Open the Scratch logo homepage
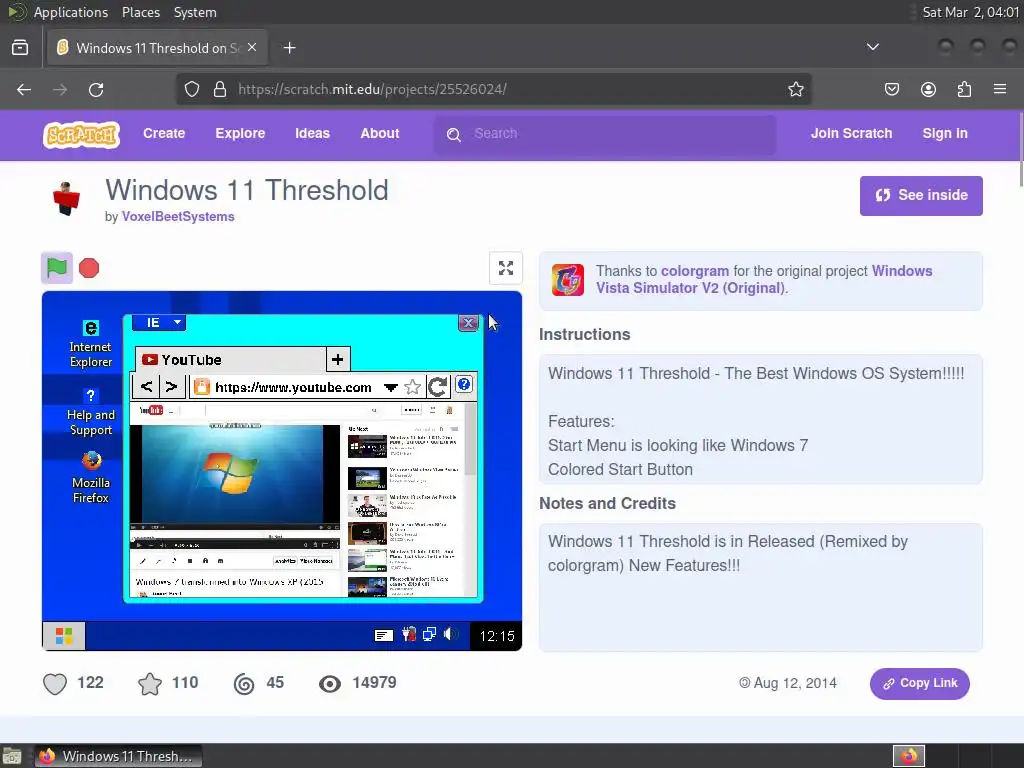Viewport: 1024px width, 768px height. click(81, 135)
